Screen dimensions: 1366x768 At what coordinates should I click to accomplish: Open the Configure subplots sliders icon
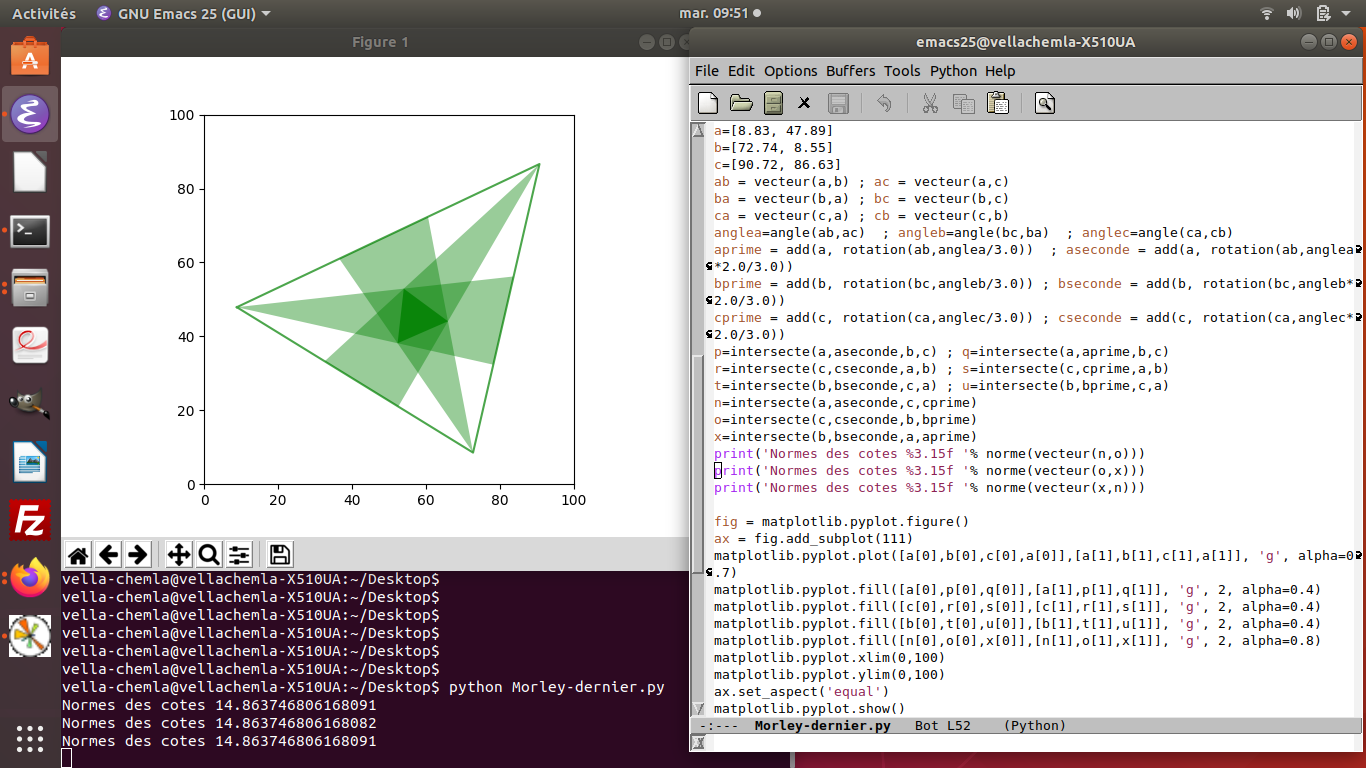pos(239,555)
